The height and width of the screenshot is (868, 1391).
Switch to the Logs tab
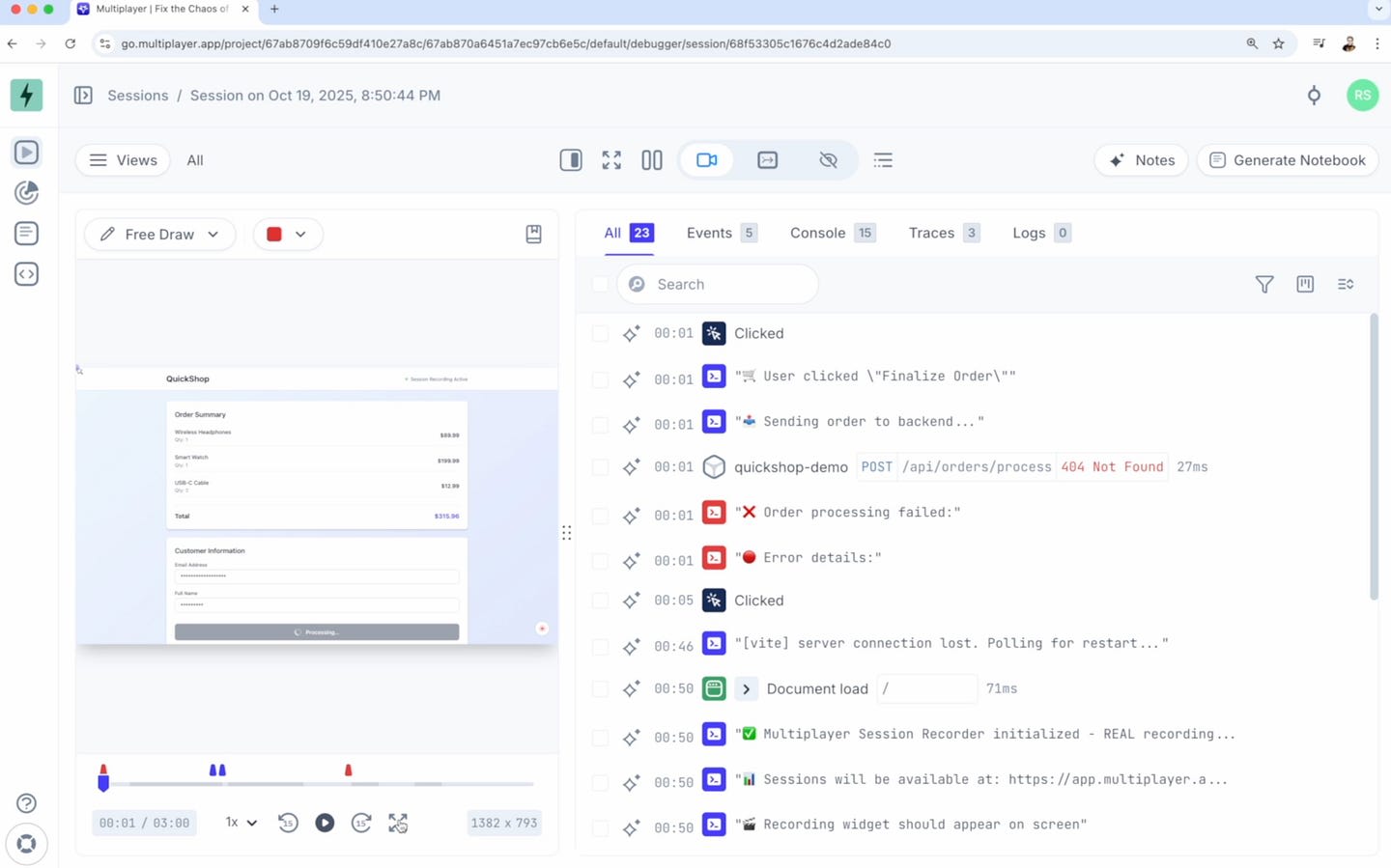pyautogui.click(x=1041, y=233)
